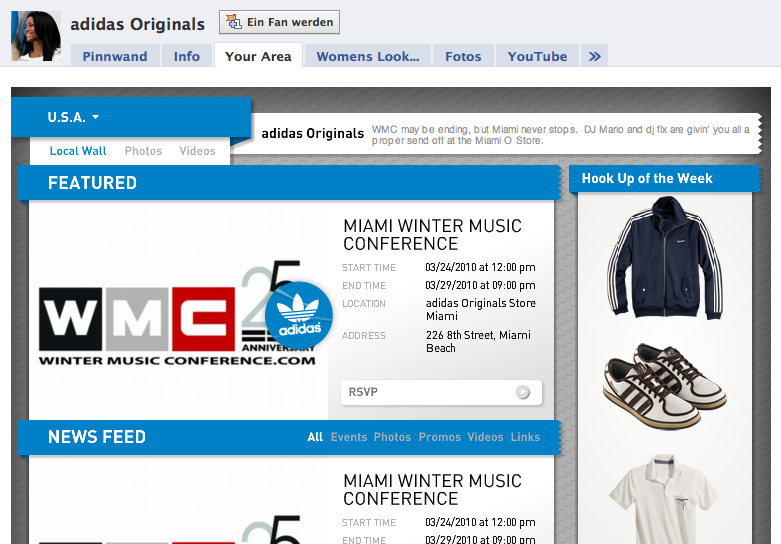Click the RSVP button
The image size is (781, 544).
click(441, 392)
